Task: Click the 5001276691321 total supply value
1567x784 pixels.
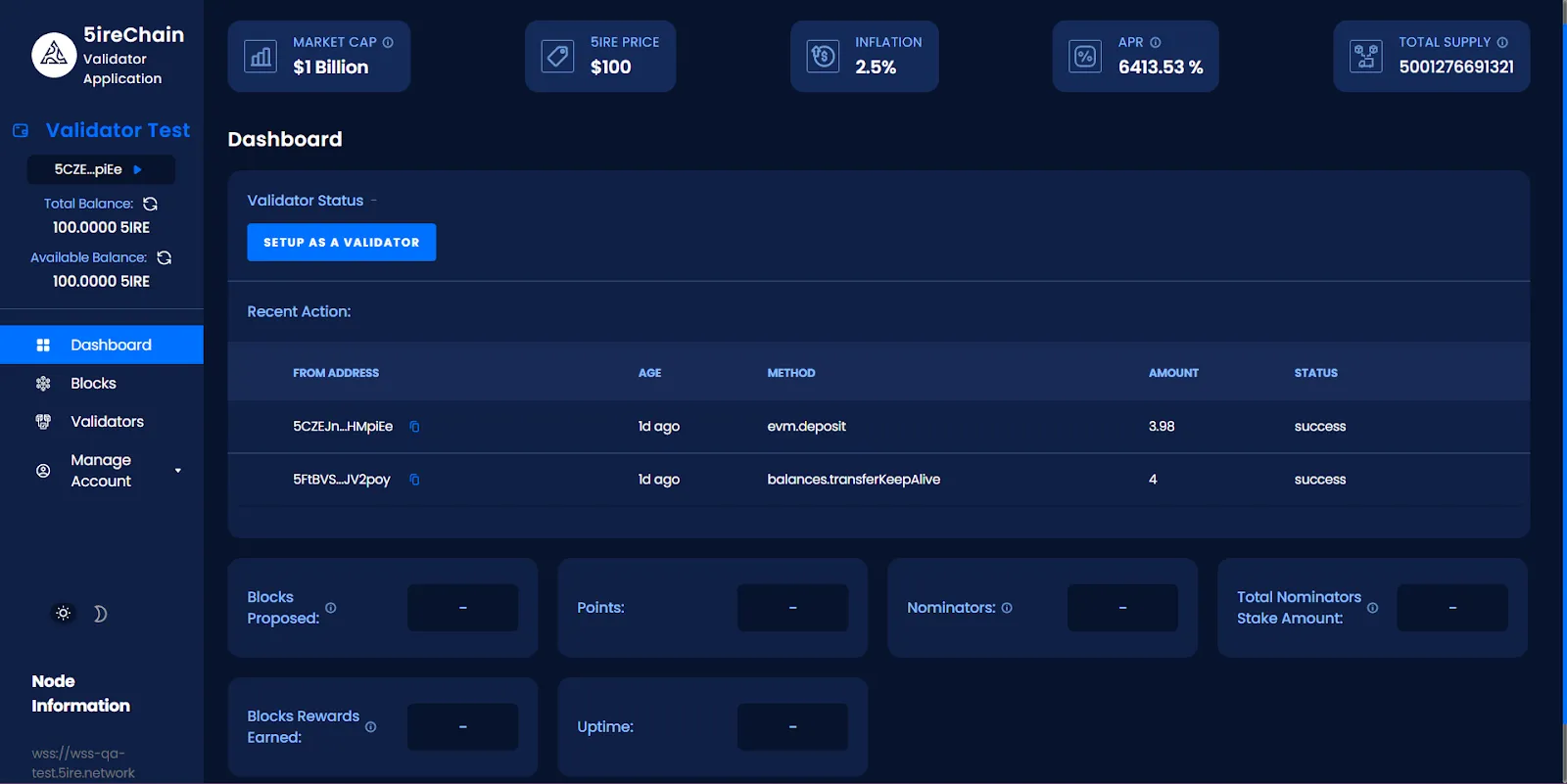Action: point(1456,68)
